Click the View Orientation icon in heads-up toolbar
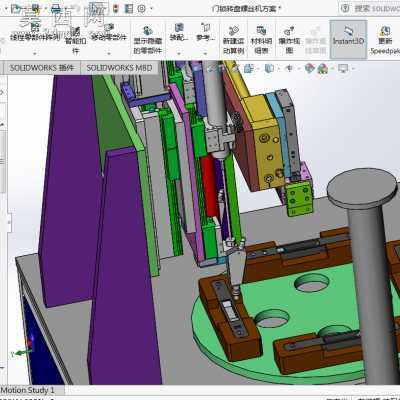This screenshot has height=400, width=400. click(248, 69)
